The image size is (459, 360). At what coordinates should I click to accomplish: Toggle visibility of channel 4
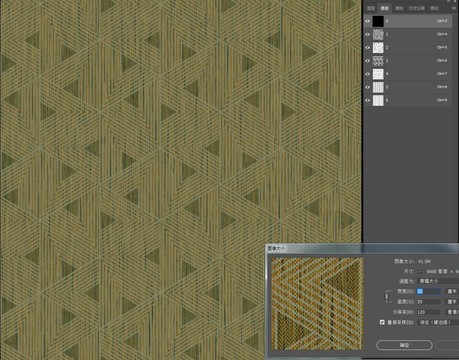(368, 74)
